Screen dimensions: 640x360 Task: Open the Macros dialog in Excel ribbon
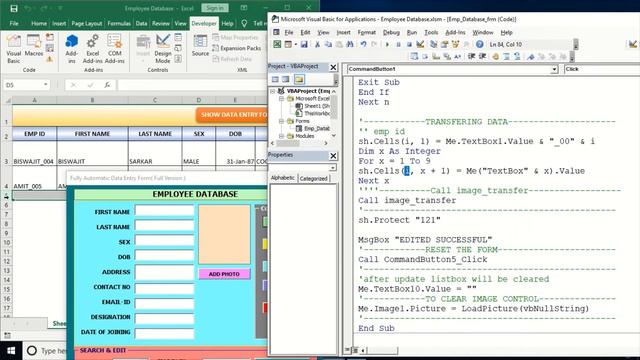pos(33,45)
